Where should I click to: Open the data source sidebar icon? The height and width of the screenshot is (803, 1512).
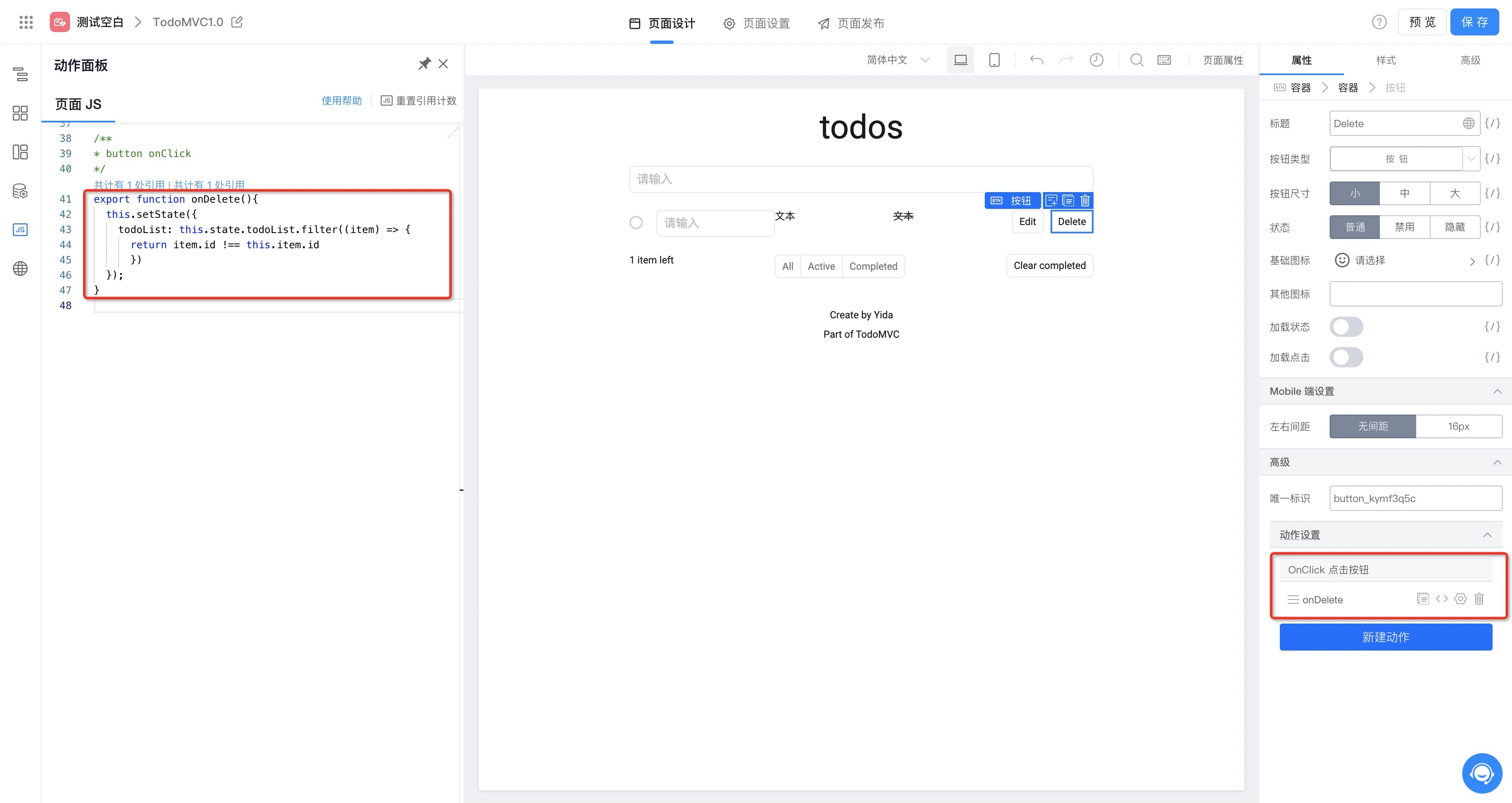tap(20, 191)
